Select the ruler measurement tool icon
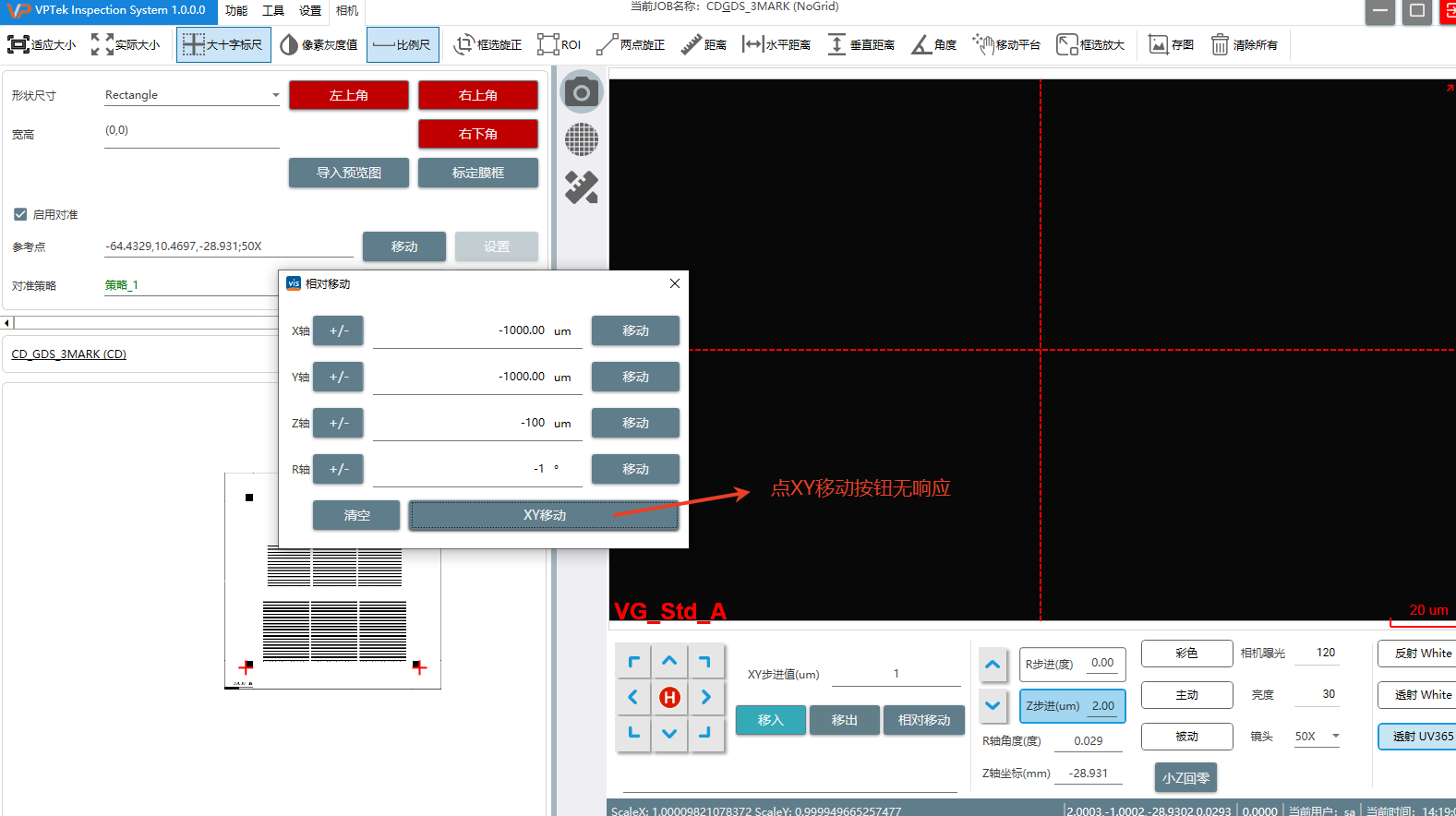Screen dimensions: 1456x816 [x=581, y=187]
